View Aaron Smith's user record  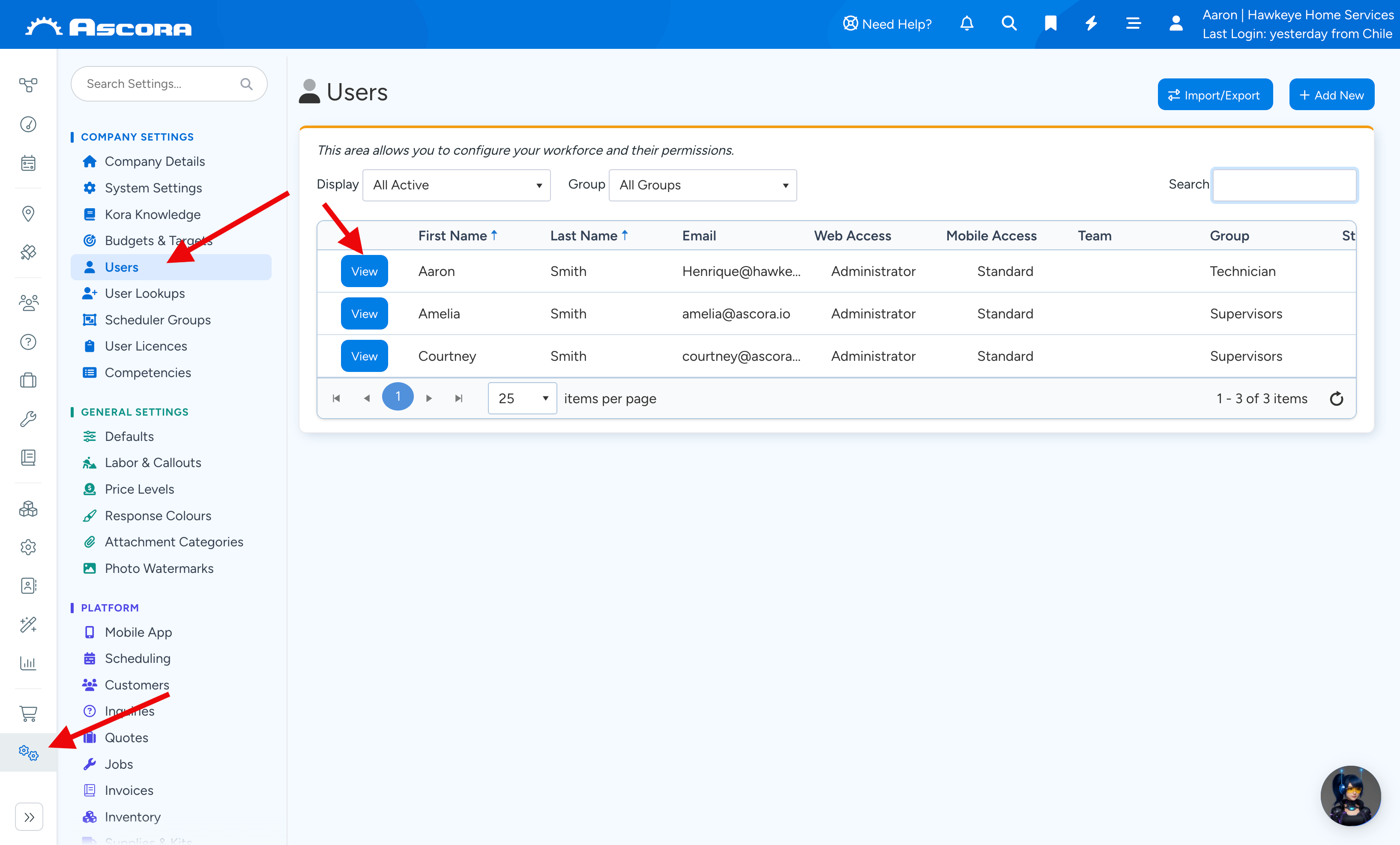pos(364,272)
